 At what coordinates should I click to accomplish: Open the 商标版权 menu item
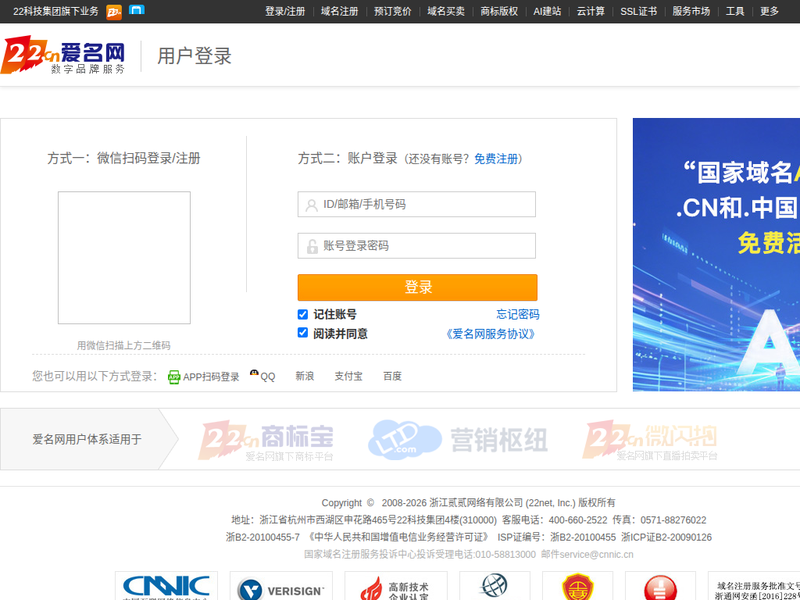(x=498, y=11)
